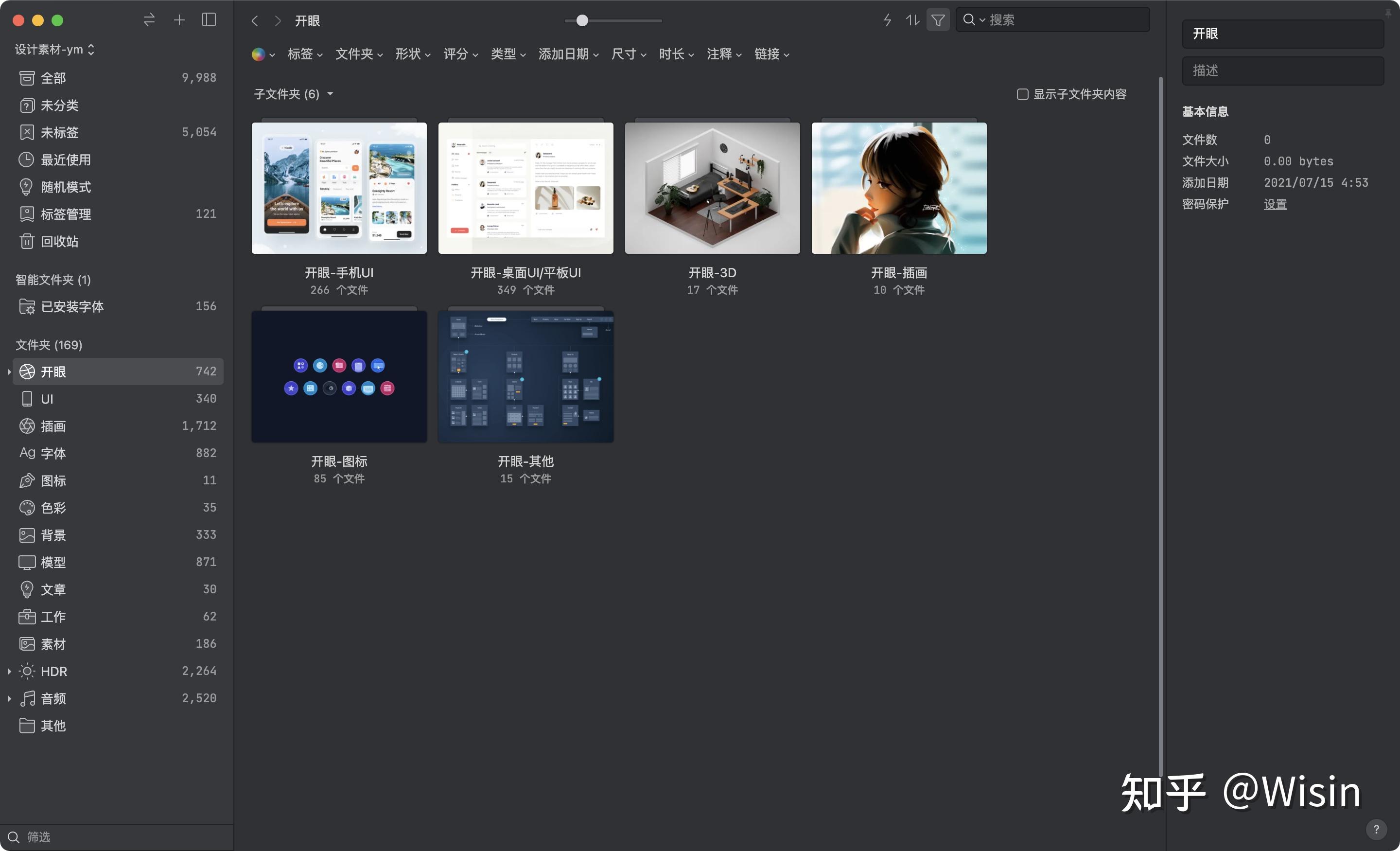This screenshot has width=1400, height=851.
Task: Open the 标签 filter dropdown
Action: pos(305,54)
